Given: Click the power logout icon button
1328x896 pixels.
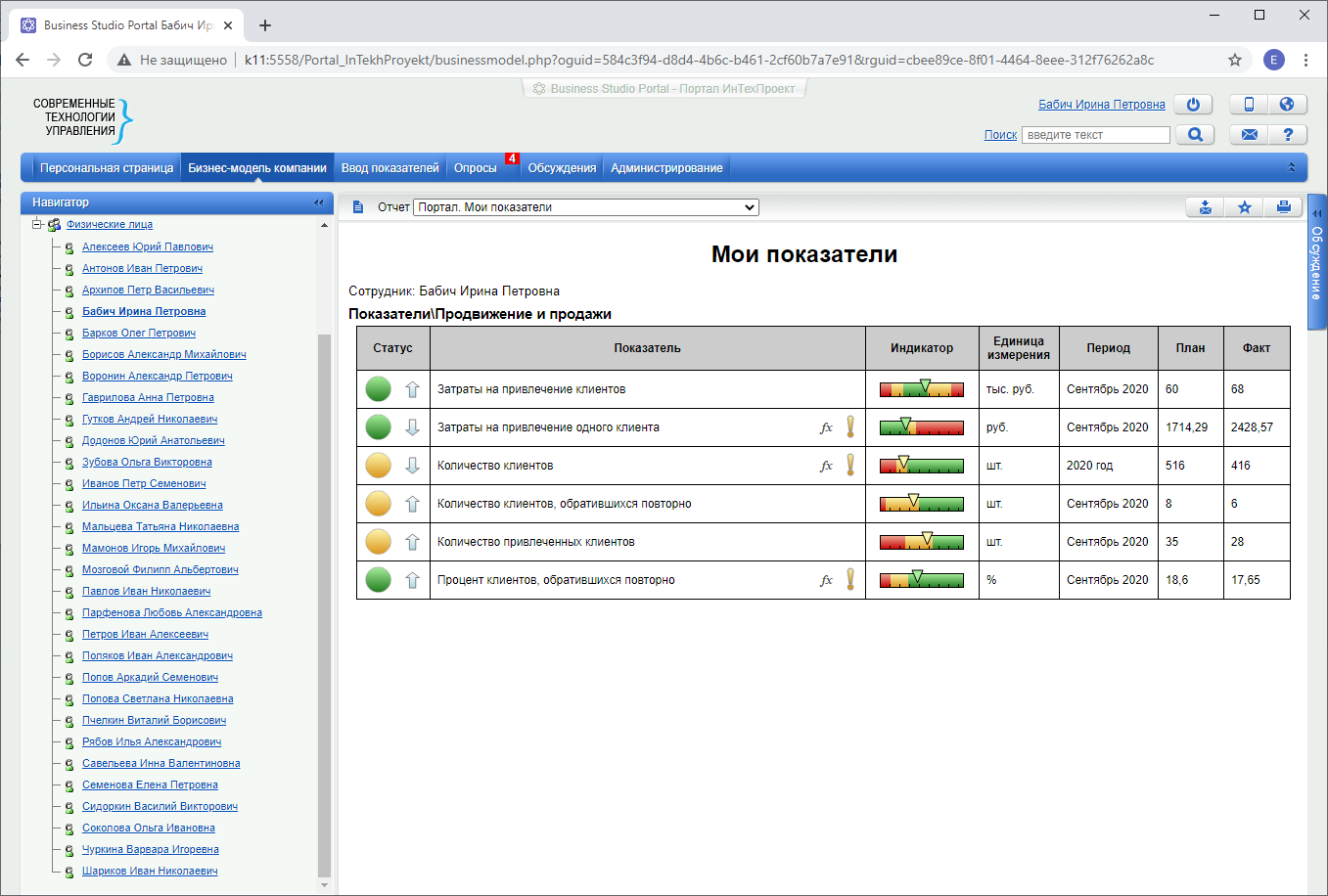Looking at the screenshot, I should (1193, 105).
